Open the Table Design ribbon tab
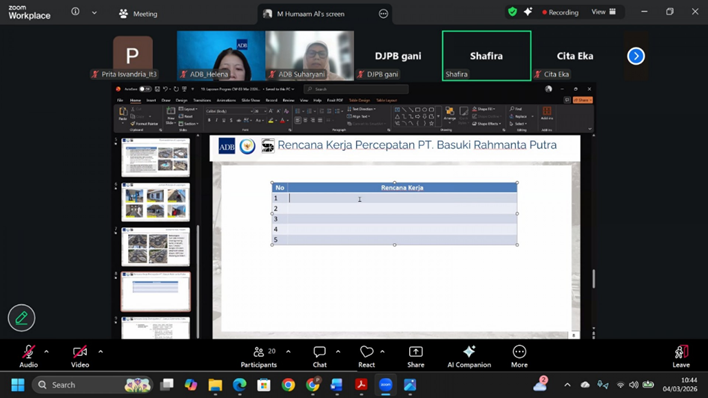This screenshot has height=398, width=708. [x=359, y=100]
